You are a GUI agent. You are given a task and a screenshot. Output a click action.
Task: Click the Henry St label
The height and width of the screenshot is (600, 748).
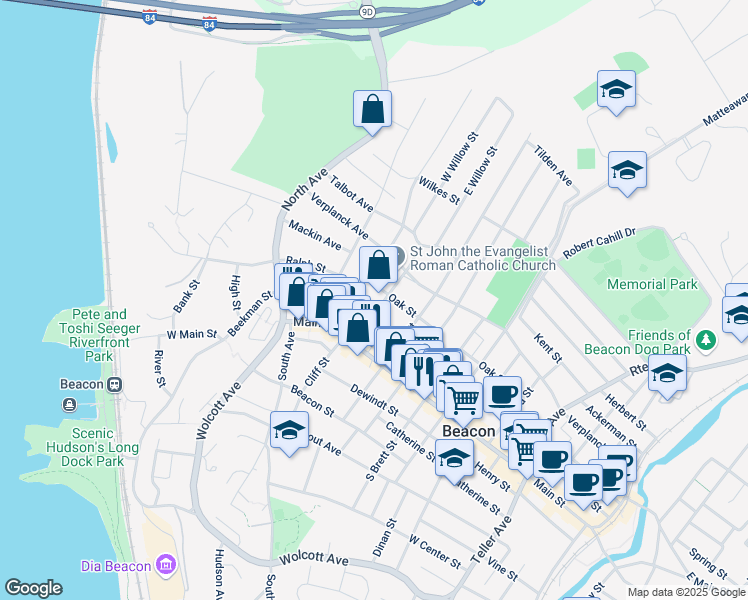pos(492,477)
